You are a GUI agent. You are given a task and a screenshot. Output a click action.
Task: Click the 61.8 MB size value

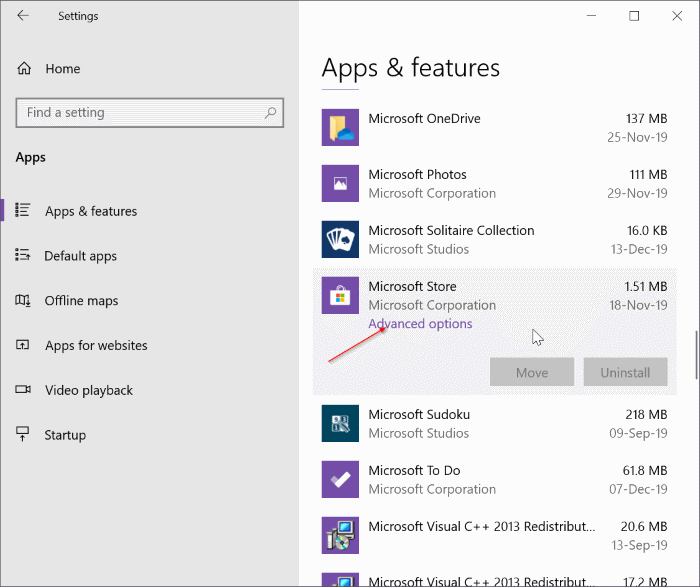(x=645, y=470)
